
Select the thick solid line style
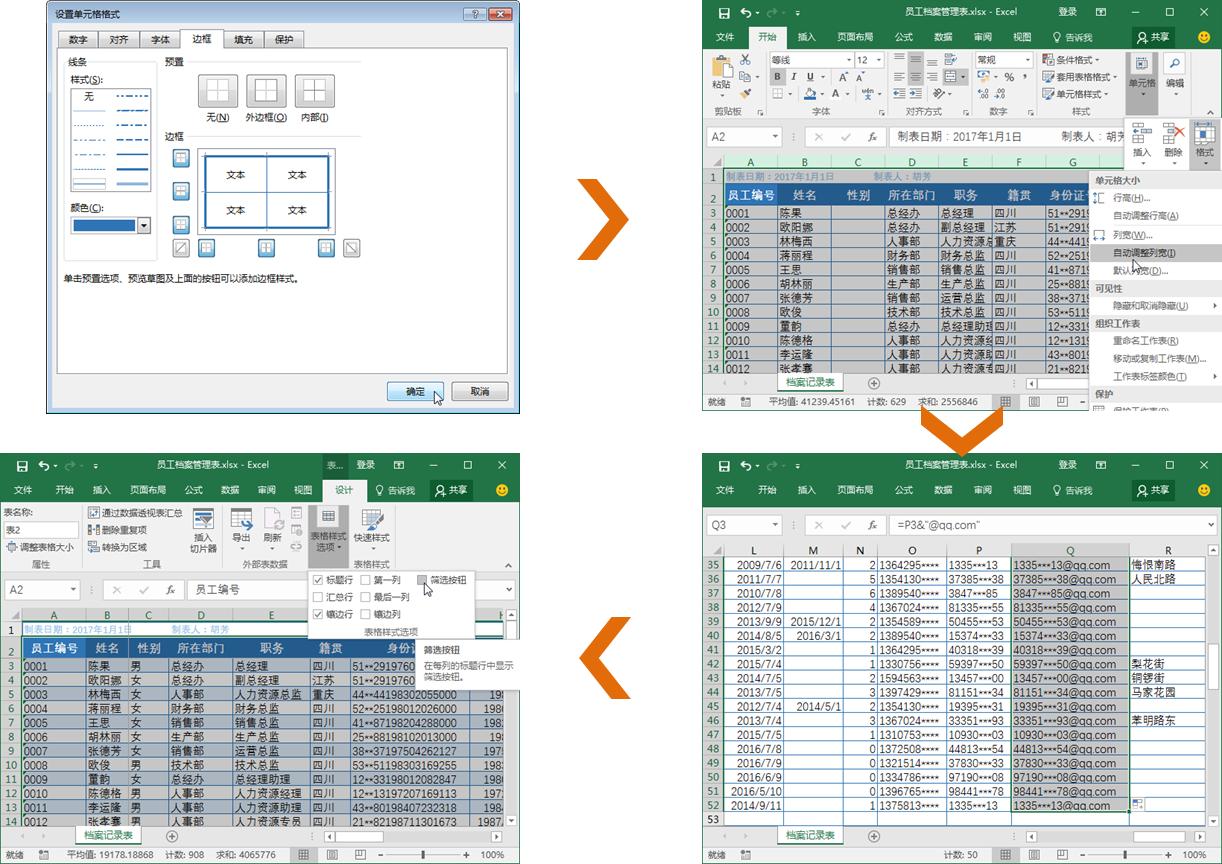tap(132, 169)
